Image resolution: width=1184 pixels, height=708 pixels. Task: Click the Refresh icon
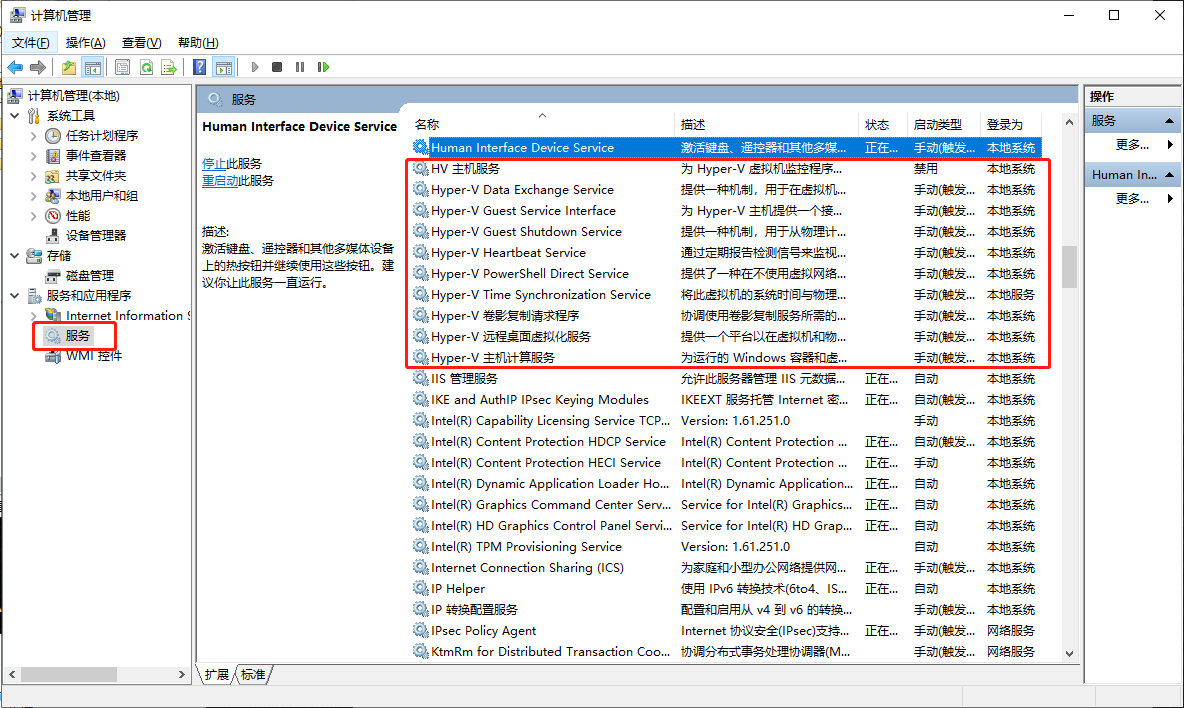pyautogui.click(x=147, y=67)
